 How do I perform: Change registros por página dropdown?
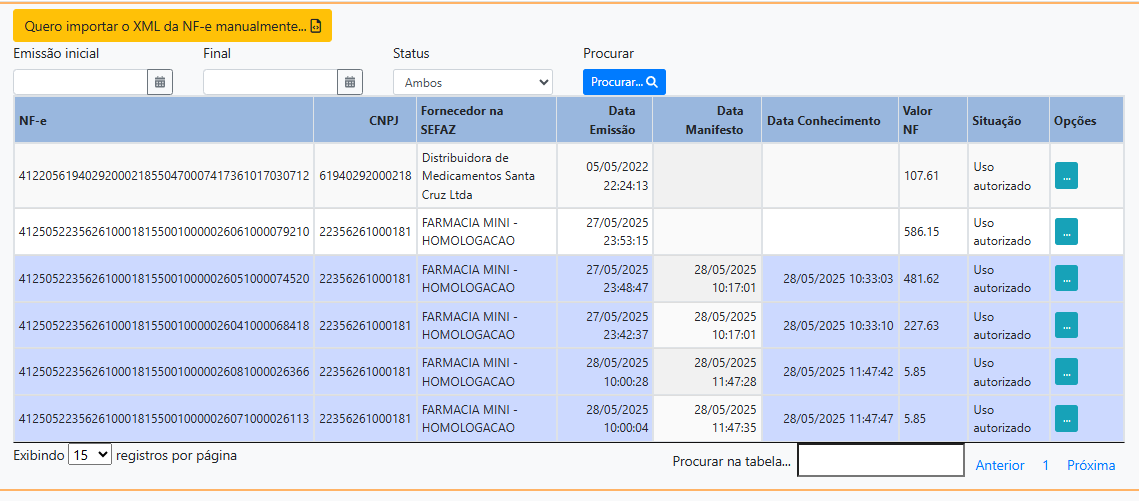tap(90, 455)
